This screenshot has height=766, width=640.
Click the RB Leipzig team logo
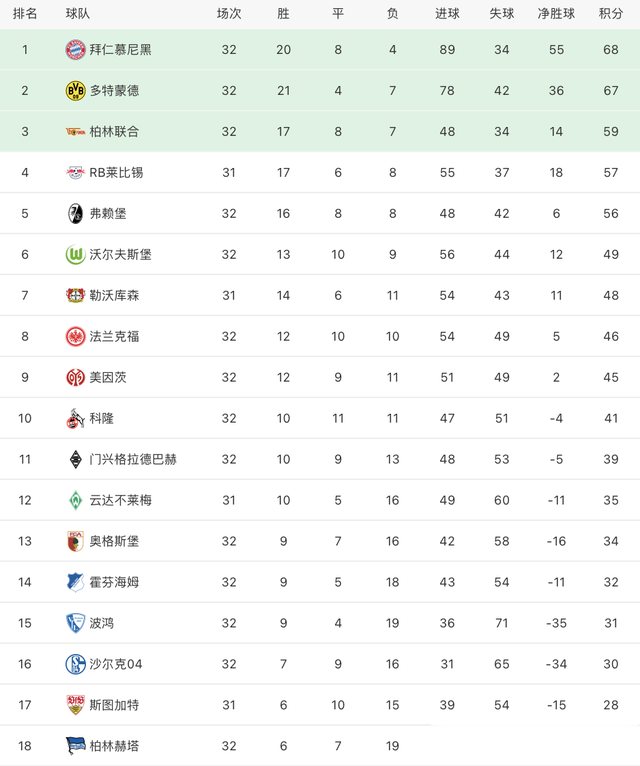pos(76,172)
